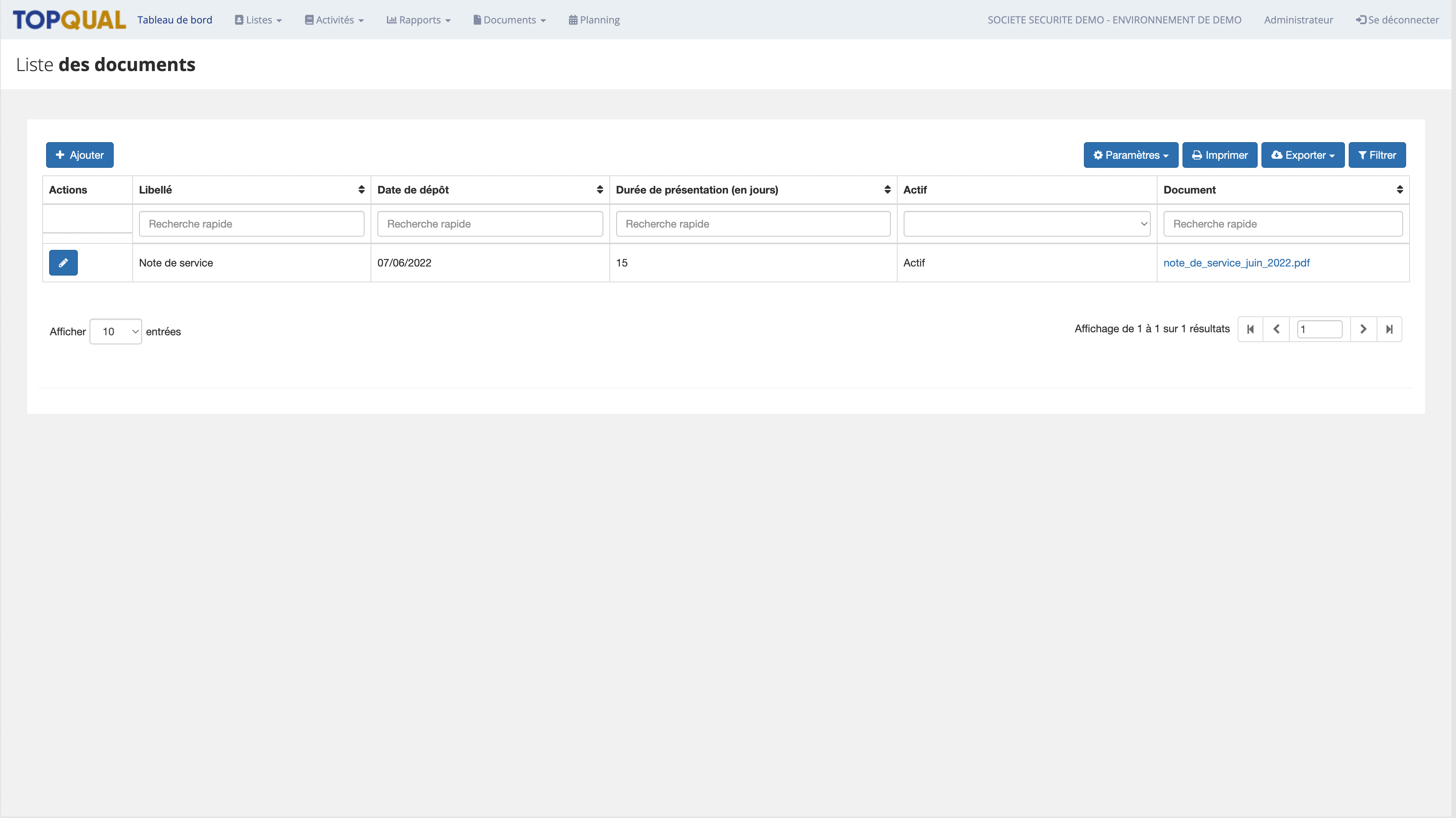Sort by Document column arrows
Image resolution: width=1456 pixels, height=818 pixels.
[1399, 190]
